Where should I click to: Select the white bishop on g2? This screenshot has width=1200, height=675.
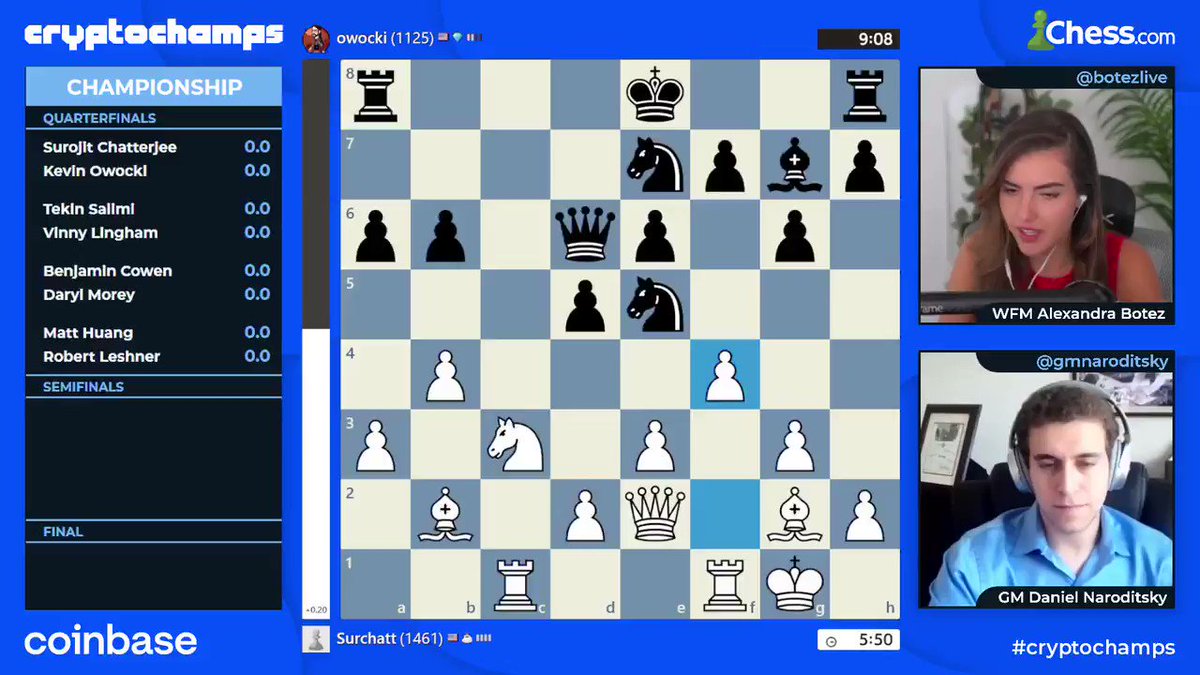pyautogui.click(x=795, y=515)
